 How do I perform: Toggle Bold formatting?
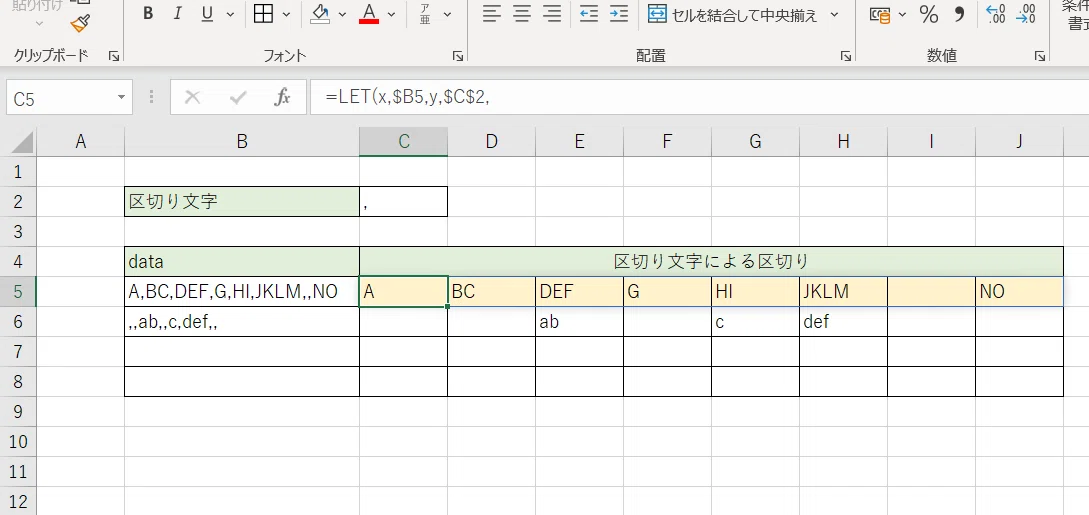click(x=148, y=14)
